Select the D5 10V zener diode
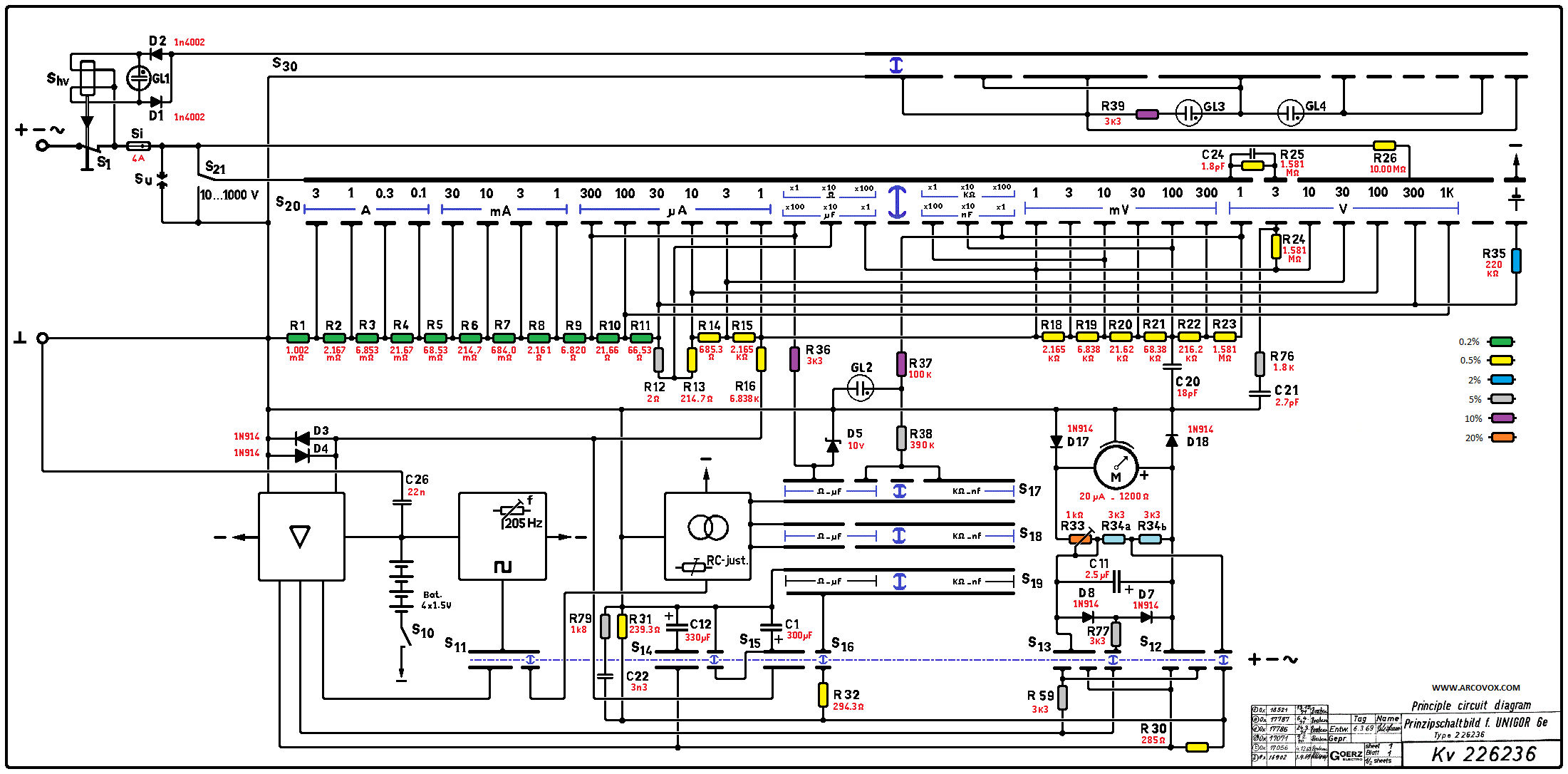This screenshot has height=774, width=1568. [x=832, y=445]
